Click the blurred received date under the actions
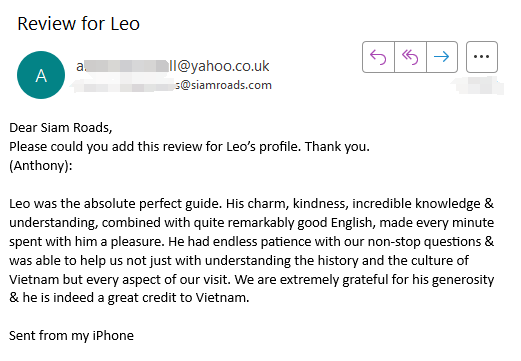 point(479,85)
